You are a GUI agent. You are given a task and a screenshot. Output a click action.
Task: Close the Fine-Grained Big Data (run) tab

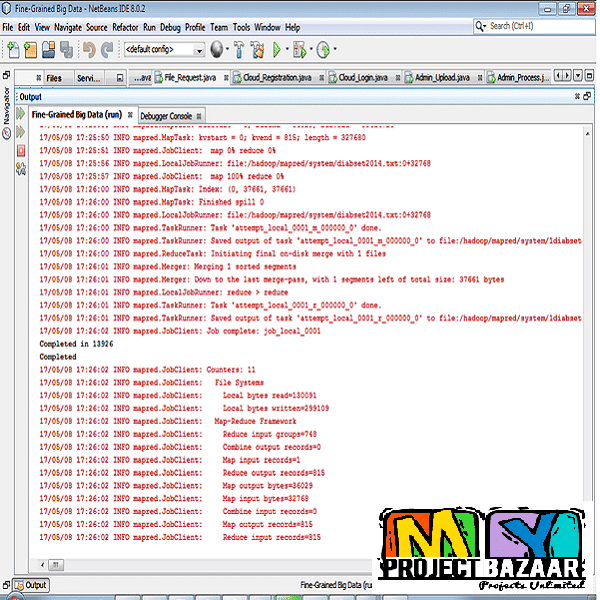coord(129,115)
